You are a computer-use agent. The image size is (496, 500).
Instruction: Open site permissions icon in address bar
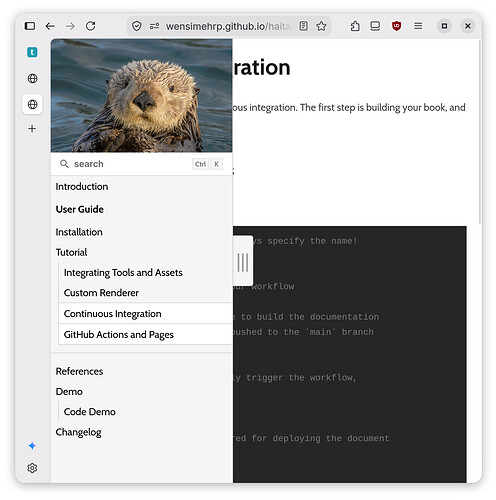pos(154,26)
